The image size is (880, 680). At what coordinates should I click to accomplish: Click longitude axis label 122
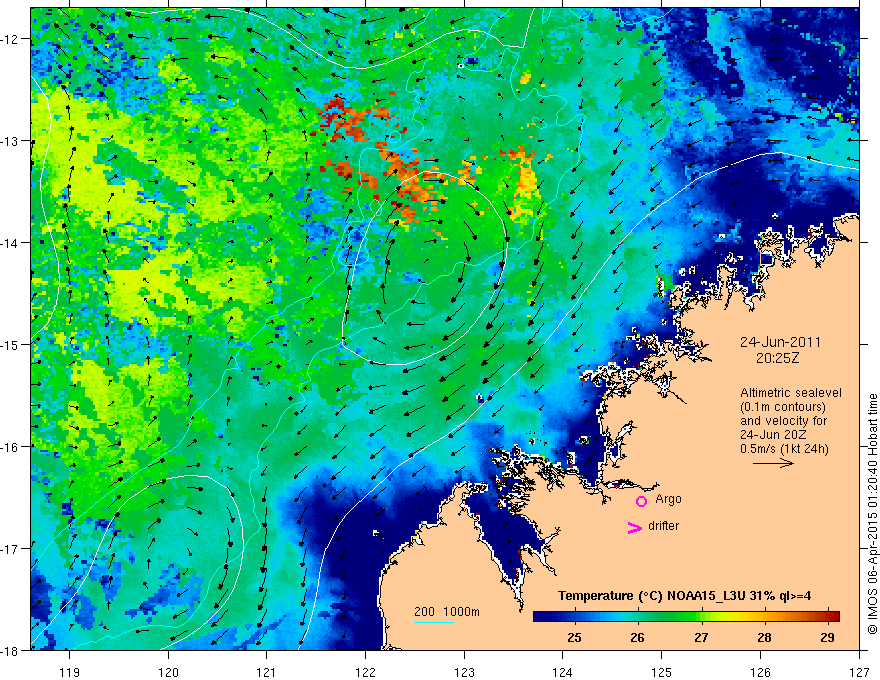[x=365, y=672]
